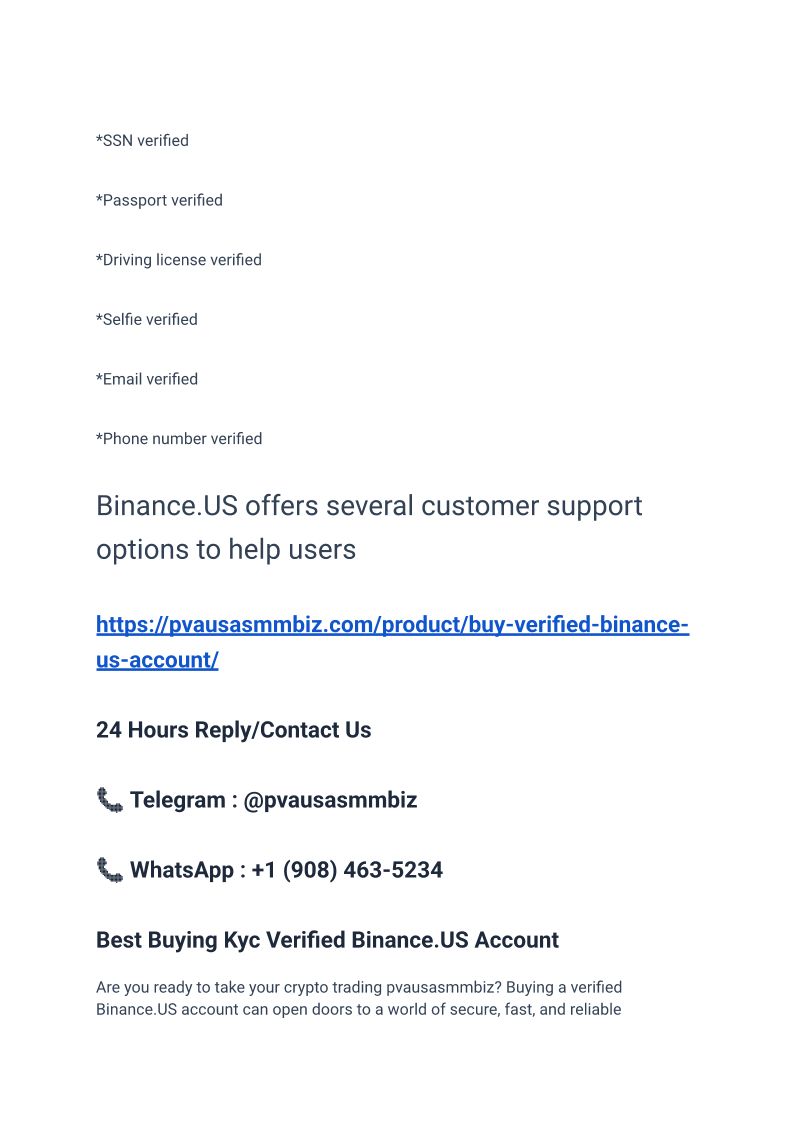This screenshot has height=1123, width=795.
Task: Click the WhatsApp number +1 (908) 463-5234
Action: pyautogui.click(x=347, y=870)
